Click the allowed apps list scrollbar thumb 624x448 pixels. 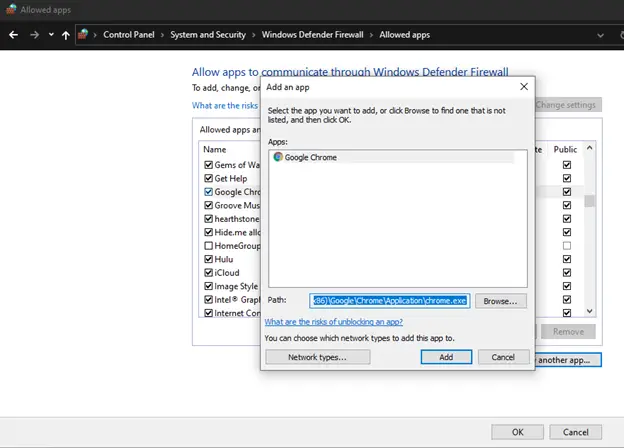coord(589,201)
